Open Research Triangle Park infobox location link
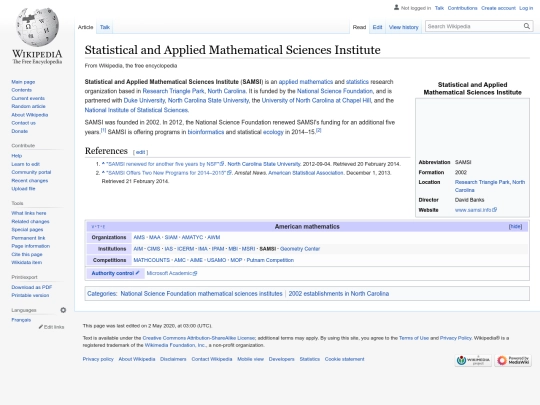The width and height of the screenshot is (540, 405). 490,186
